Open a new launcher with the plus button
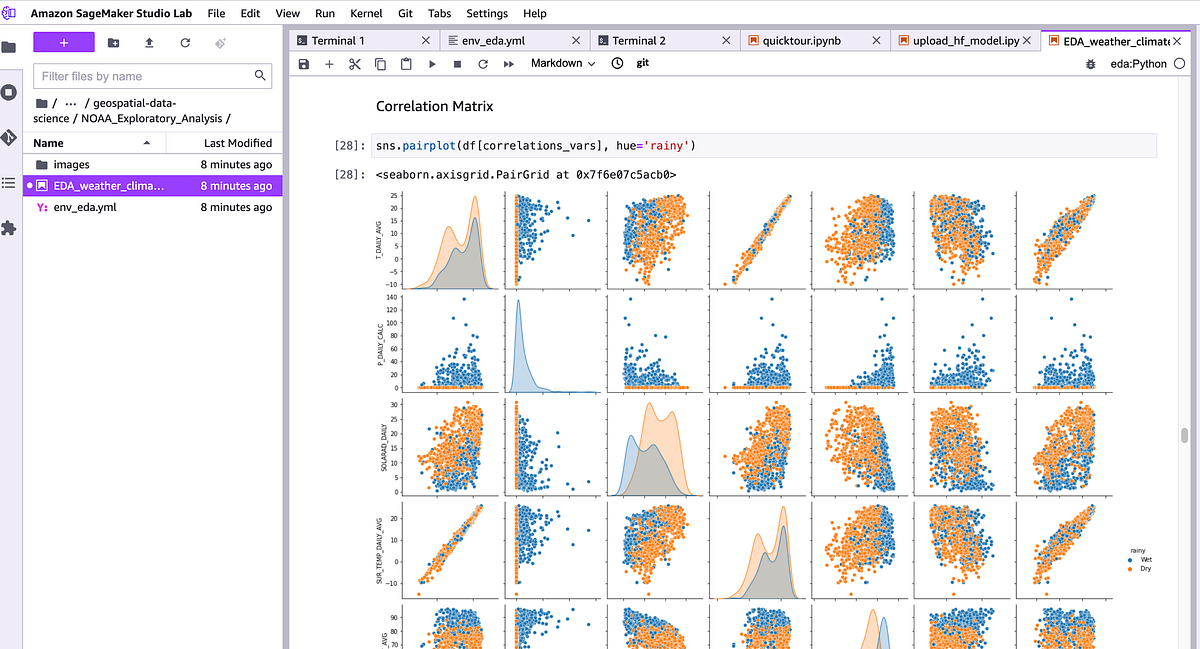 pyautogui.click(x=62, y=41)
